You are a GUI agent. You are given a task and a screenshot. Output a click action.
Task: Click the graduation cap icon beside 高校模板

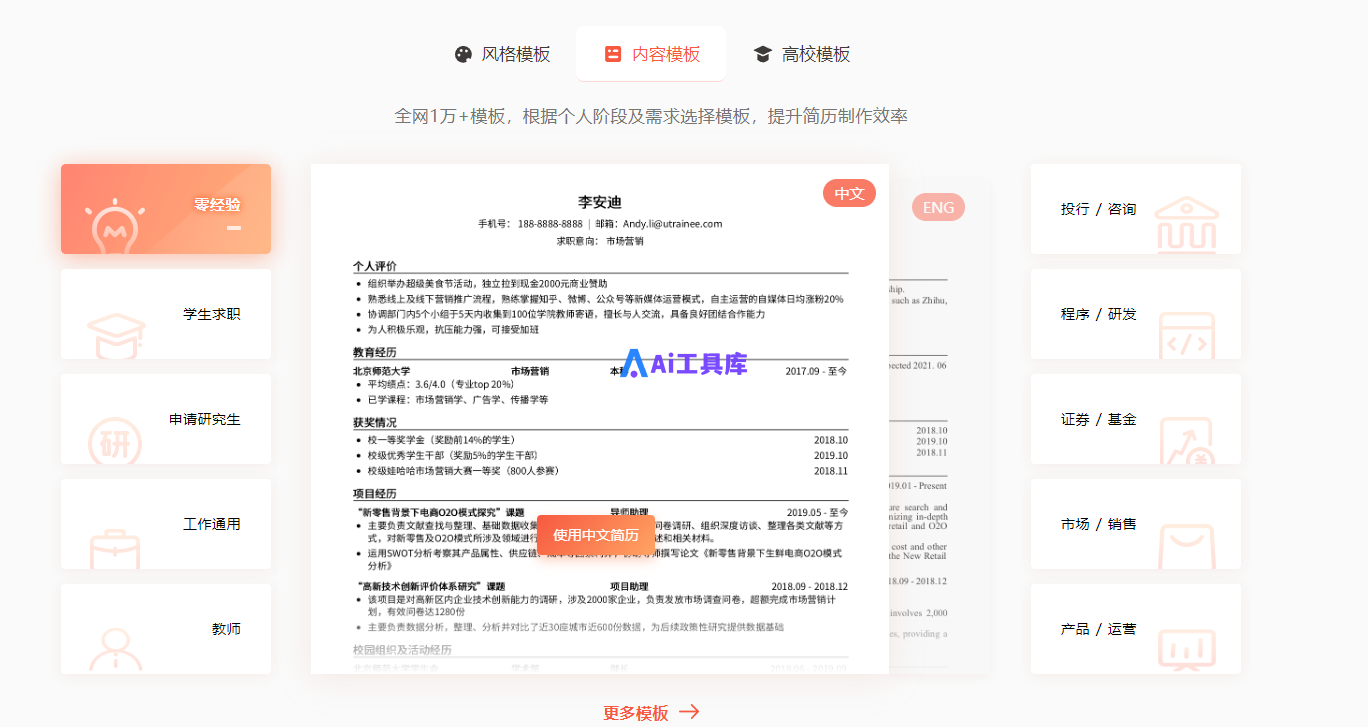pos(763,54)
